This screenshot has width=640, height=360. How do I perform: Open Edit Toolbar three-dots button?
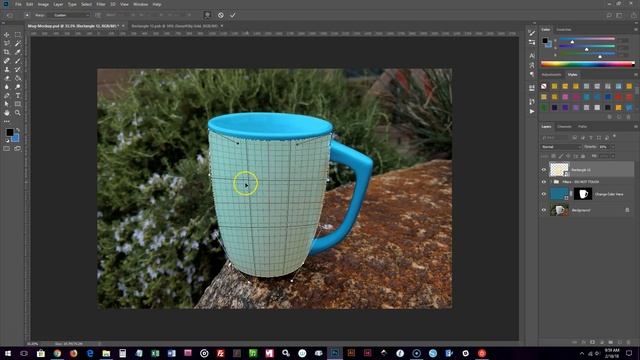point(7,121)
